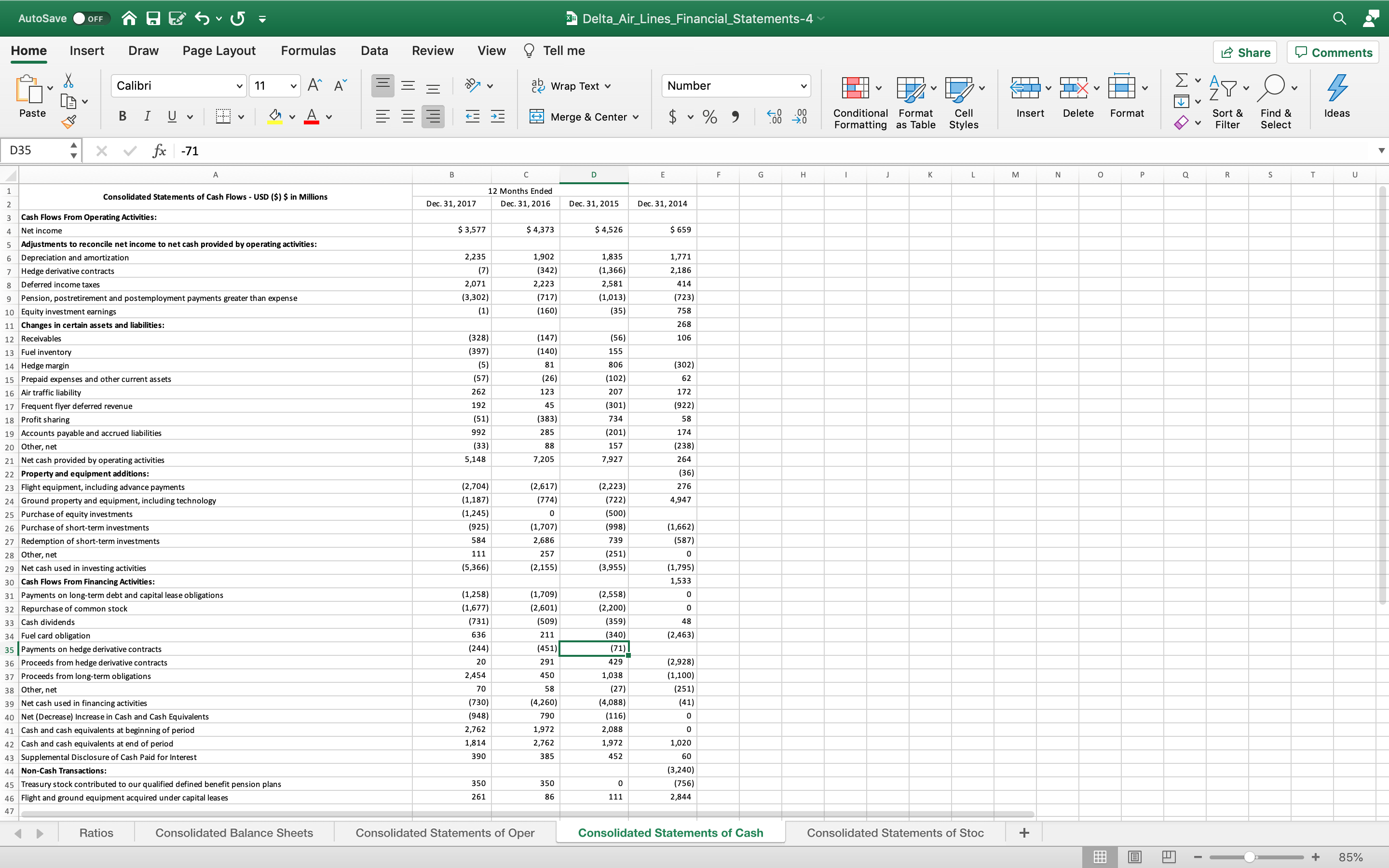1389x868 pixels.
Task: Toggle bold formatting
Action: tap(122, 117)
